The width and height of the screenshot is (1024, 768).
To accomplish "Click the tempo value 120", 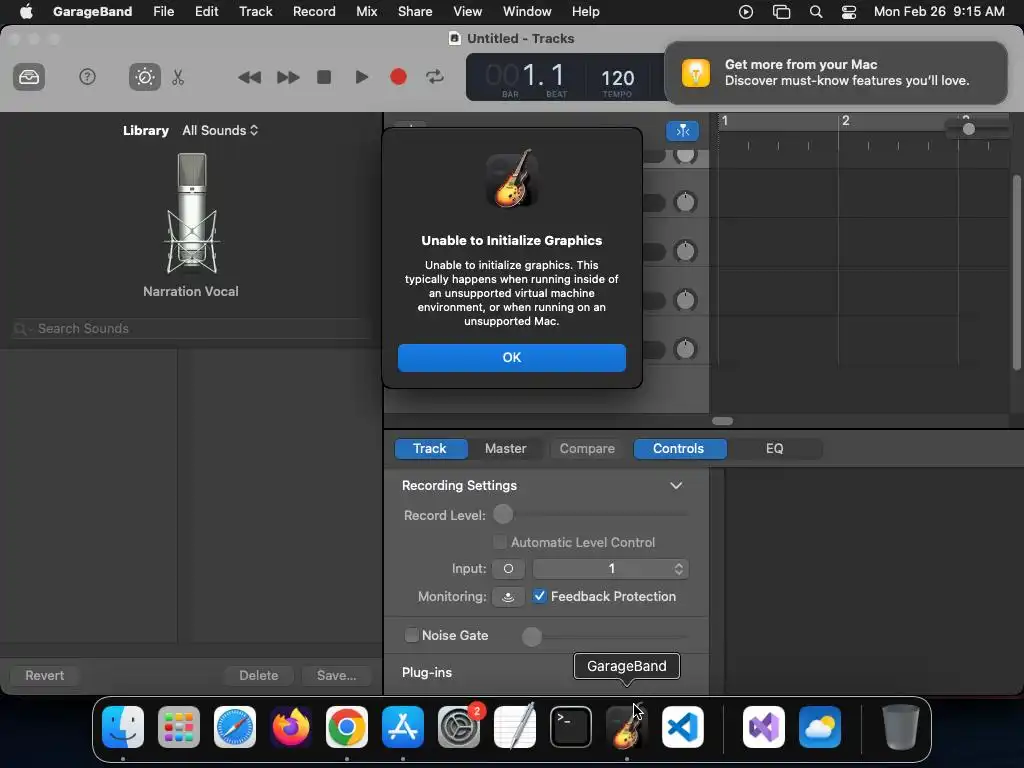I will click(617, 78).
